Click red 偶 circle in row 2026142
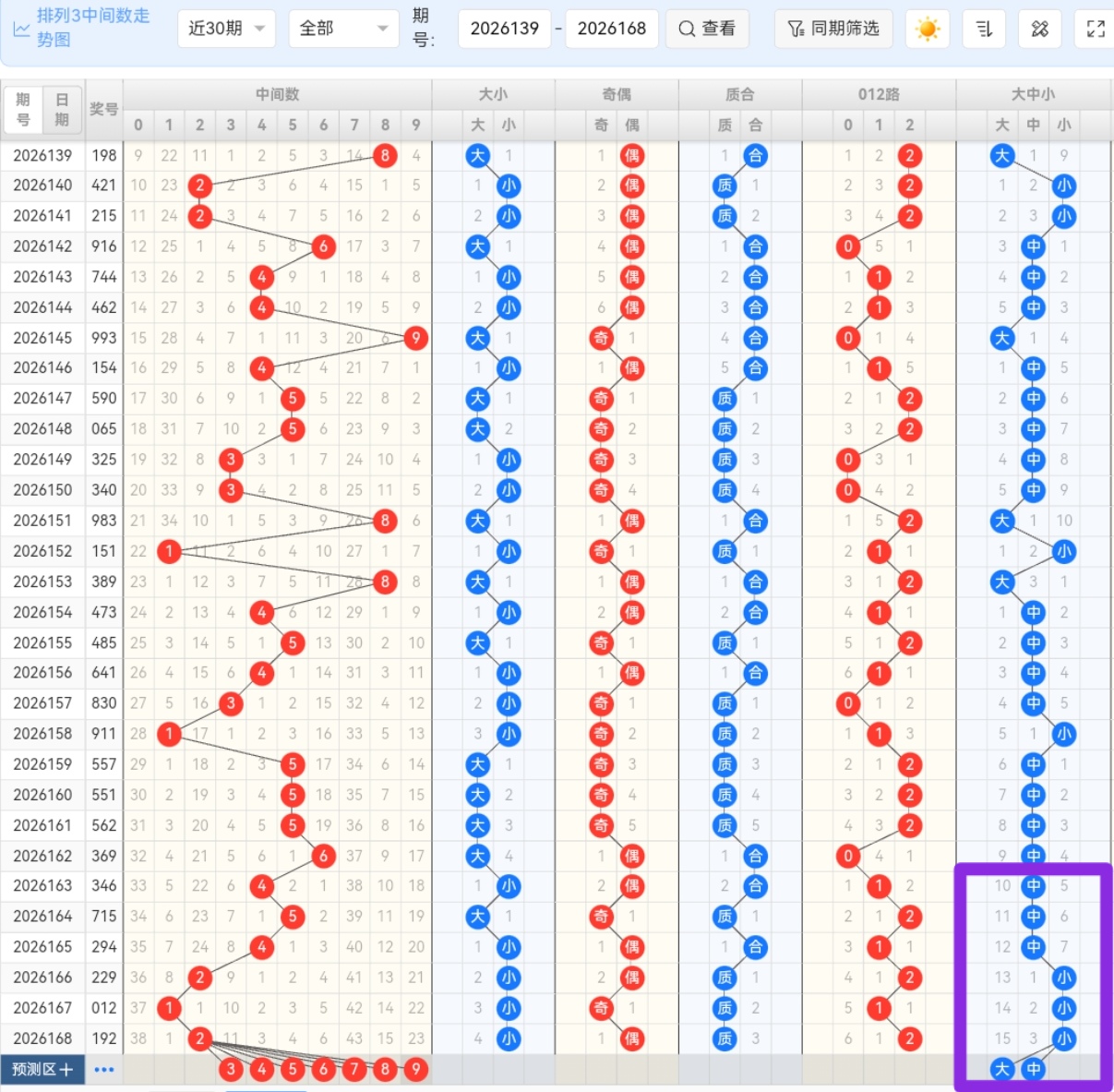The width and height of the screenshot is (1114, 1092). tap(632, 246)
